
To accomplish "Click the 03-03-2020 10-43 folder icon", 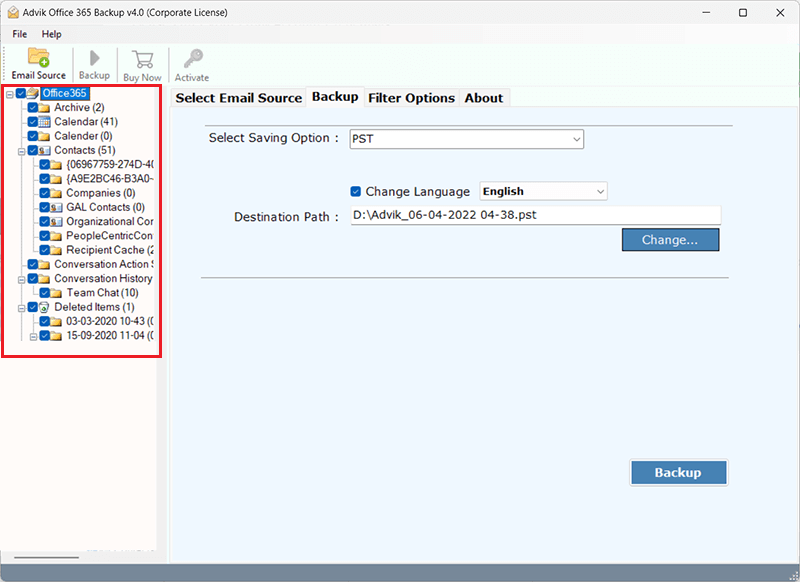I will 56,322.
